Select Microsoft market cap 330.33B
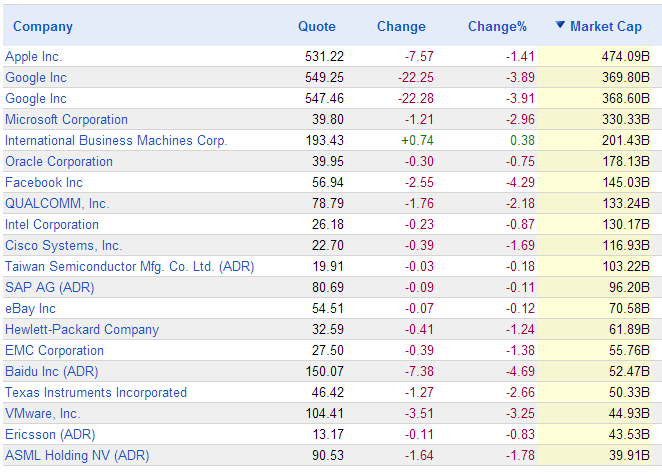This screenshot has width=662, height=475. point(626,119)
